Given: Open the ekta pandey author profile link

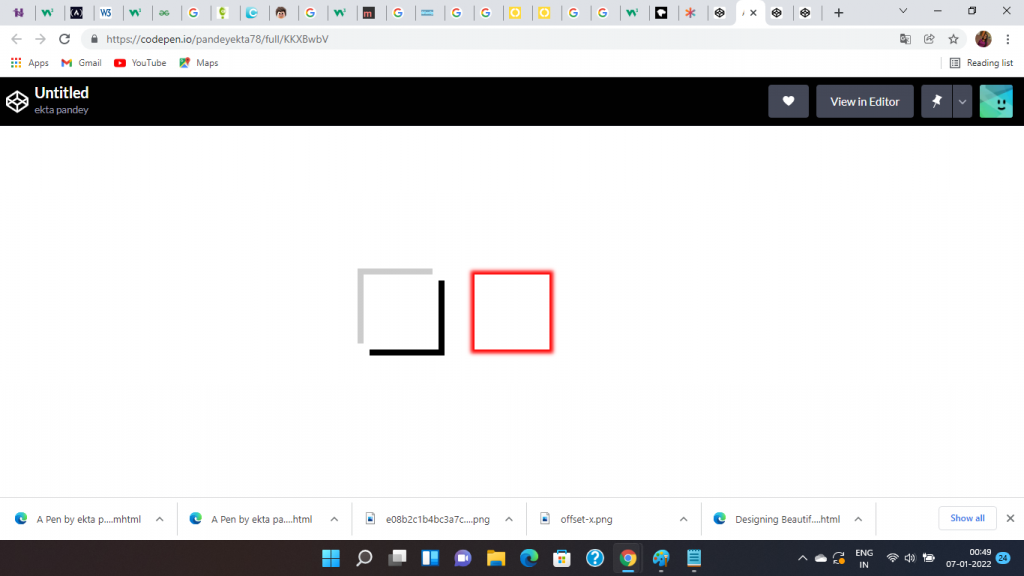Looking at the screenshot, I should (x=62, y=110).
